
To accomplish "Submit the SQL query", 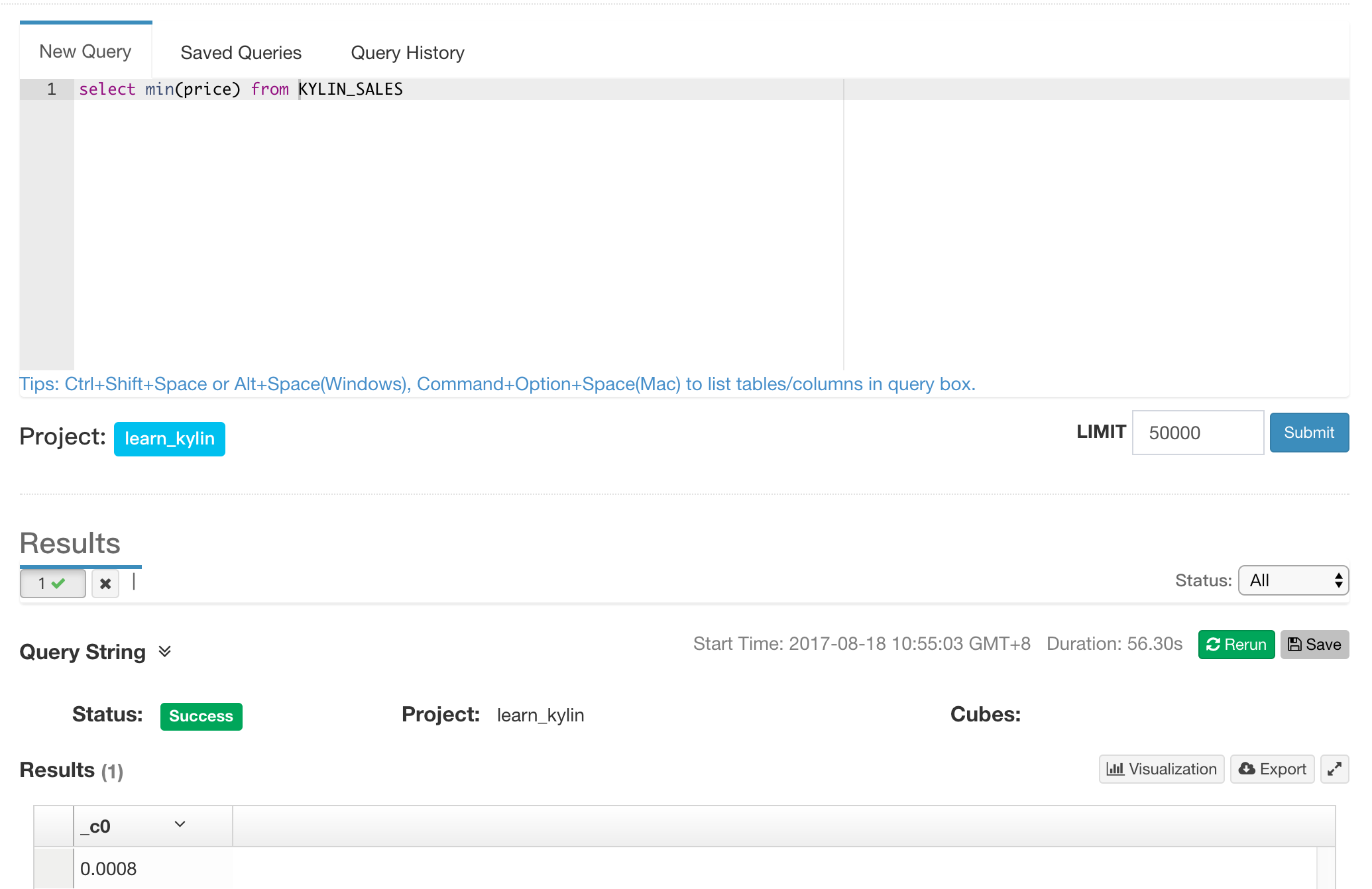I will [x=1308, y=433].
